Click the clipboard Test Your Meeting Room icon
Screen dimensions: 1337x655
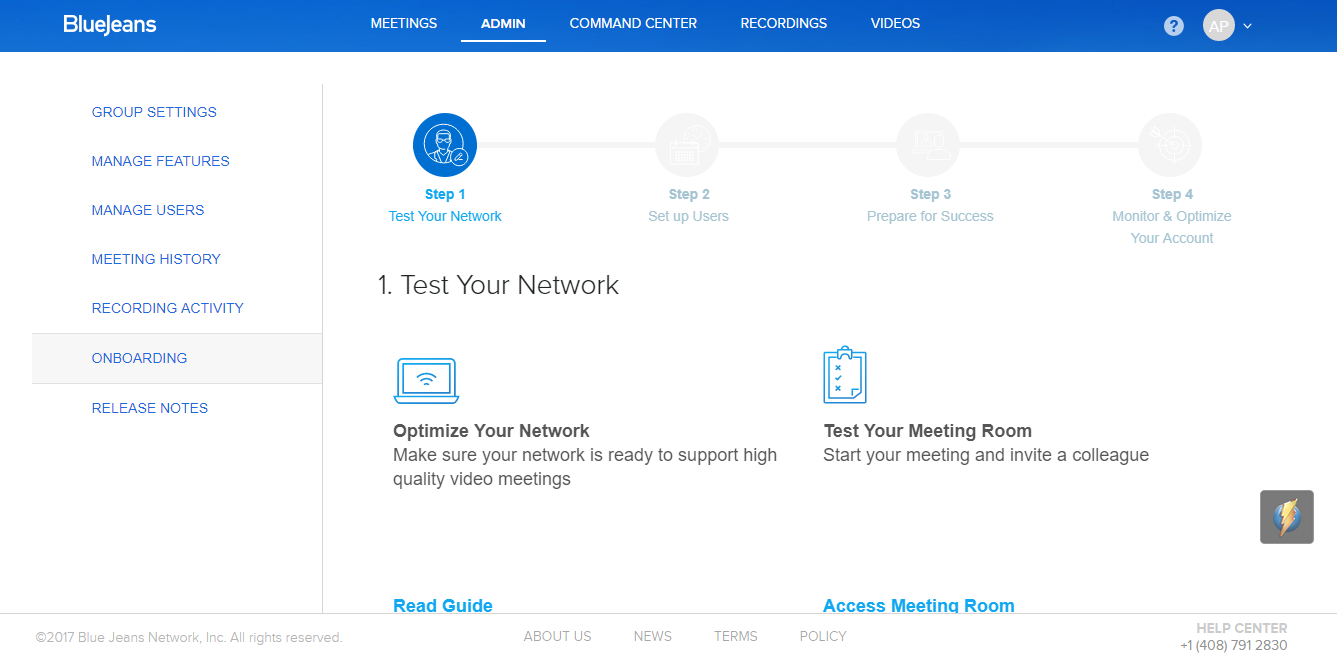844,375
